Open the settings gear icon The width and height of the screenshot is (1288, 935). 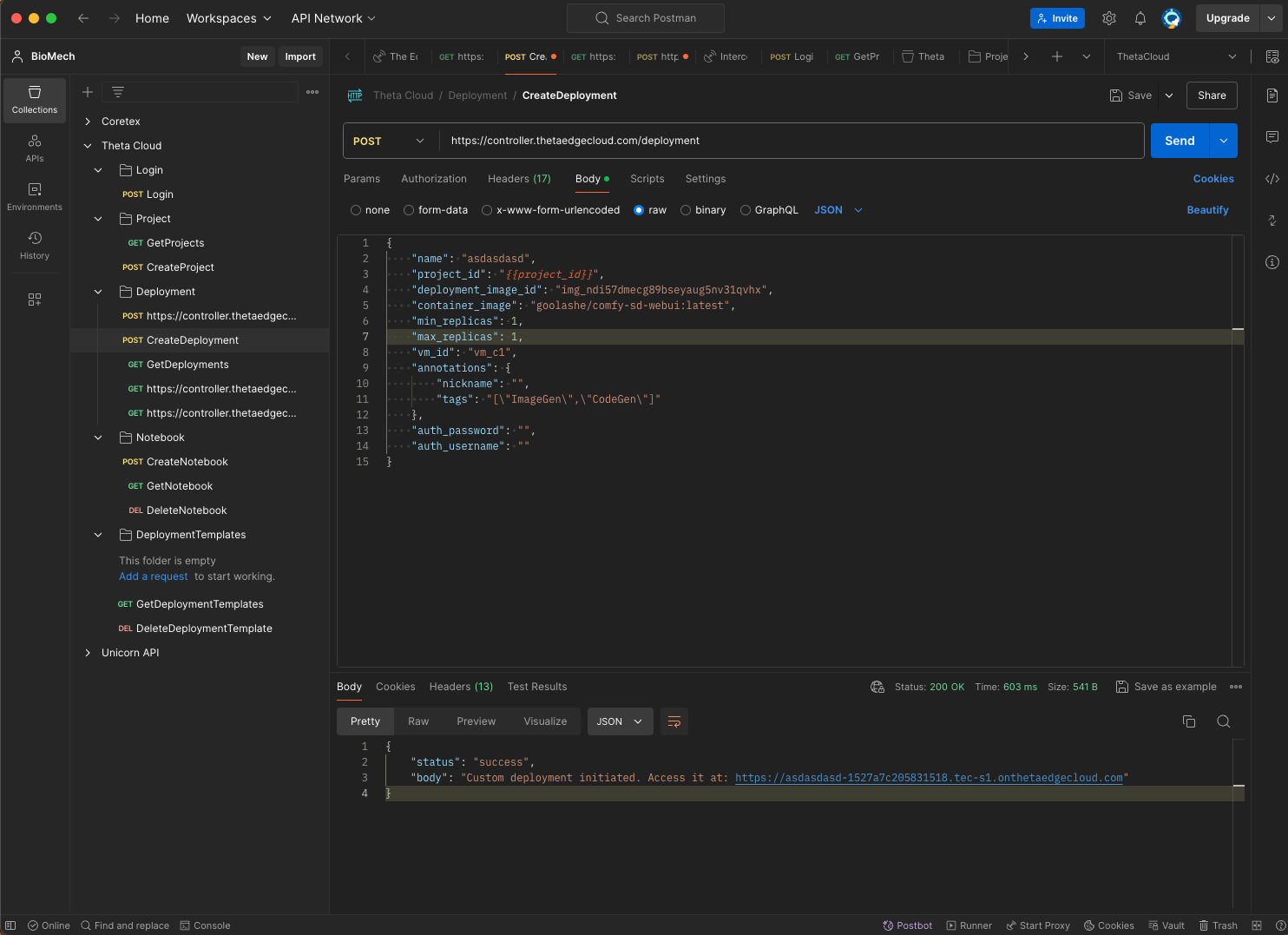click(1109, 18)
